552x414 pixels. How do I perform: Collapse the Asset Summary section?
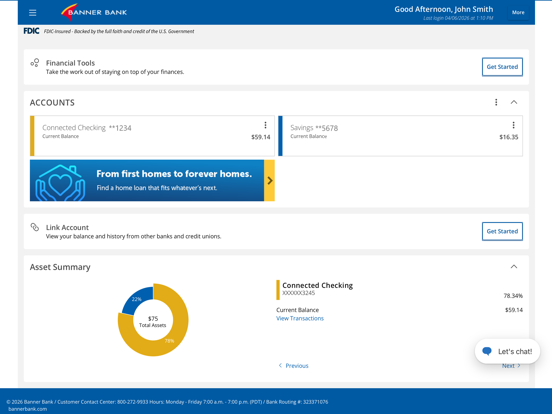514,266
